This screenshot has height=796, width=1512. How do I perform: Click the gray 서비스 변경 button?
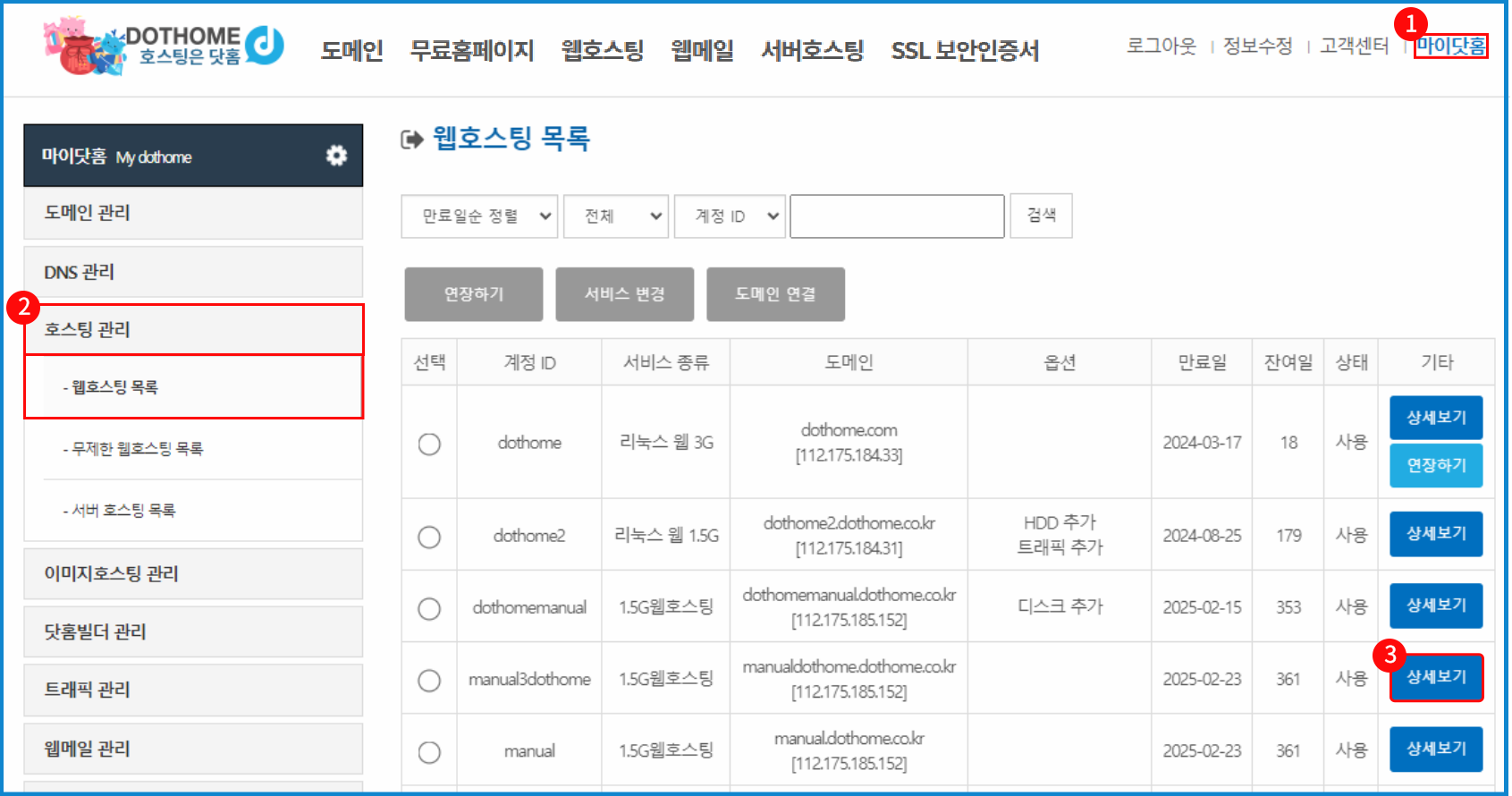(624, 294)
